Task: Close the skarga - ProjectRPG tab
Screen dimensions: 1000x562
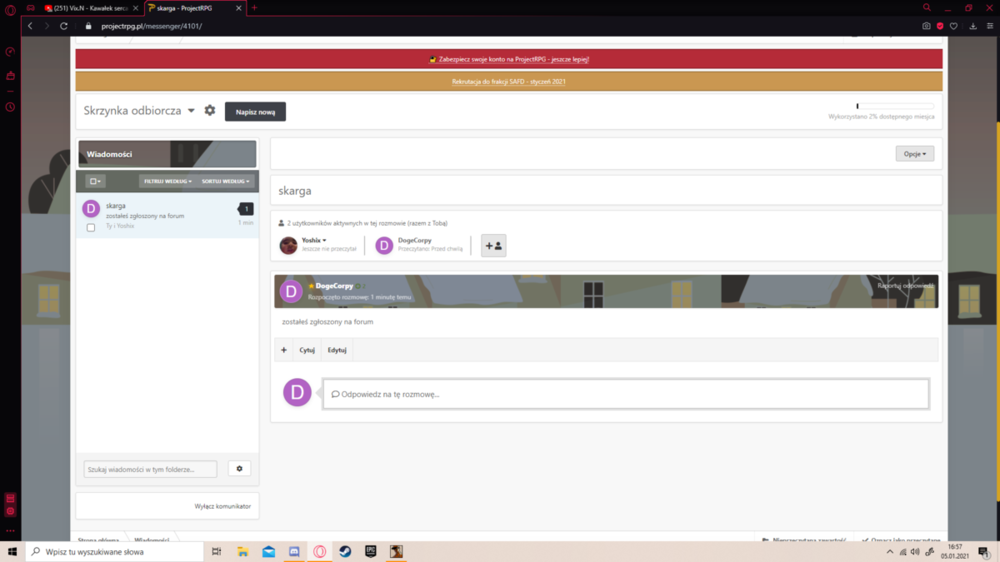Action: 239,8
